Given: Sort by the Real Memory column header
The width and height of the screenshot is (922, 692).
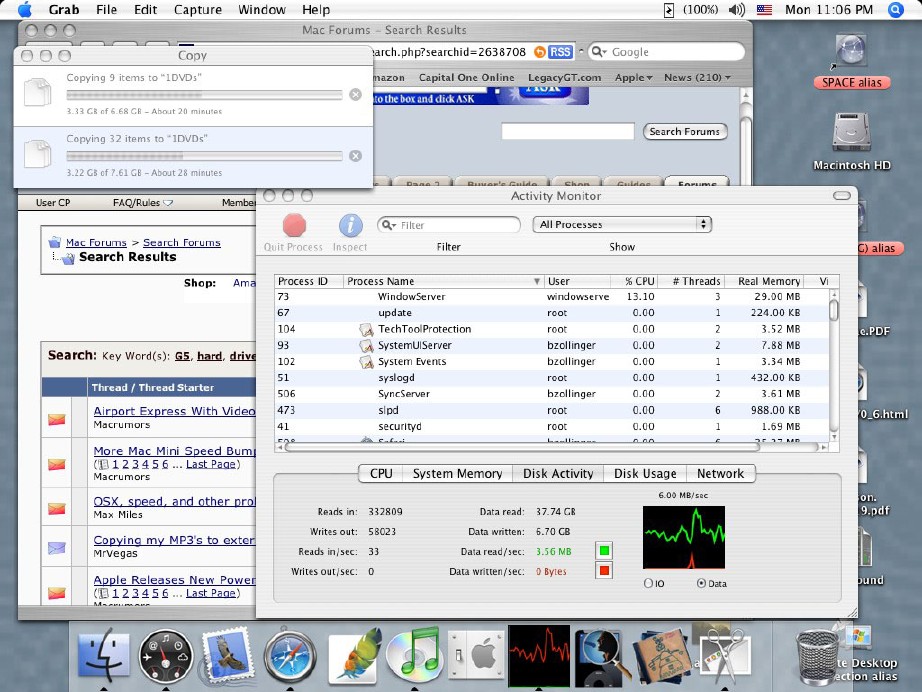Looking at the screenshot, I should 763,282.
